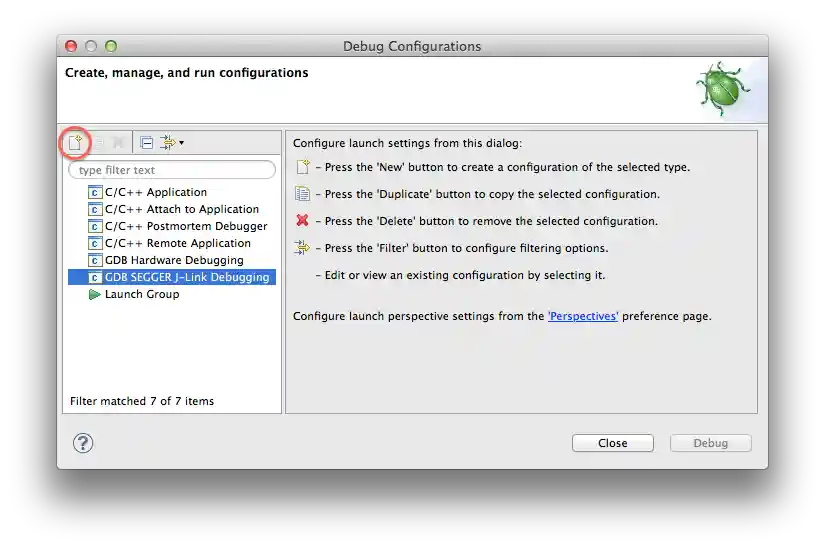Open the 'Perspectives' preference page link
Viewport: 825px width, 548px height.
[x=583, y=316]
